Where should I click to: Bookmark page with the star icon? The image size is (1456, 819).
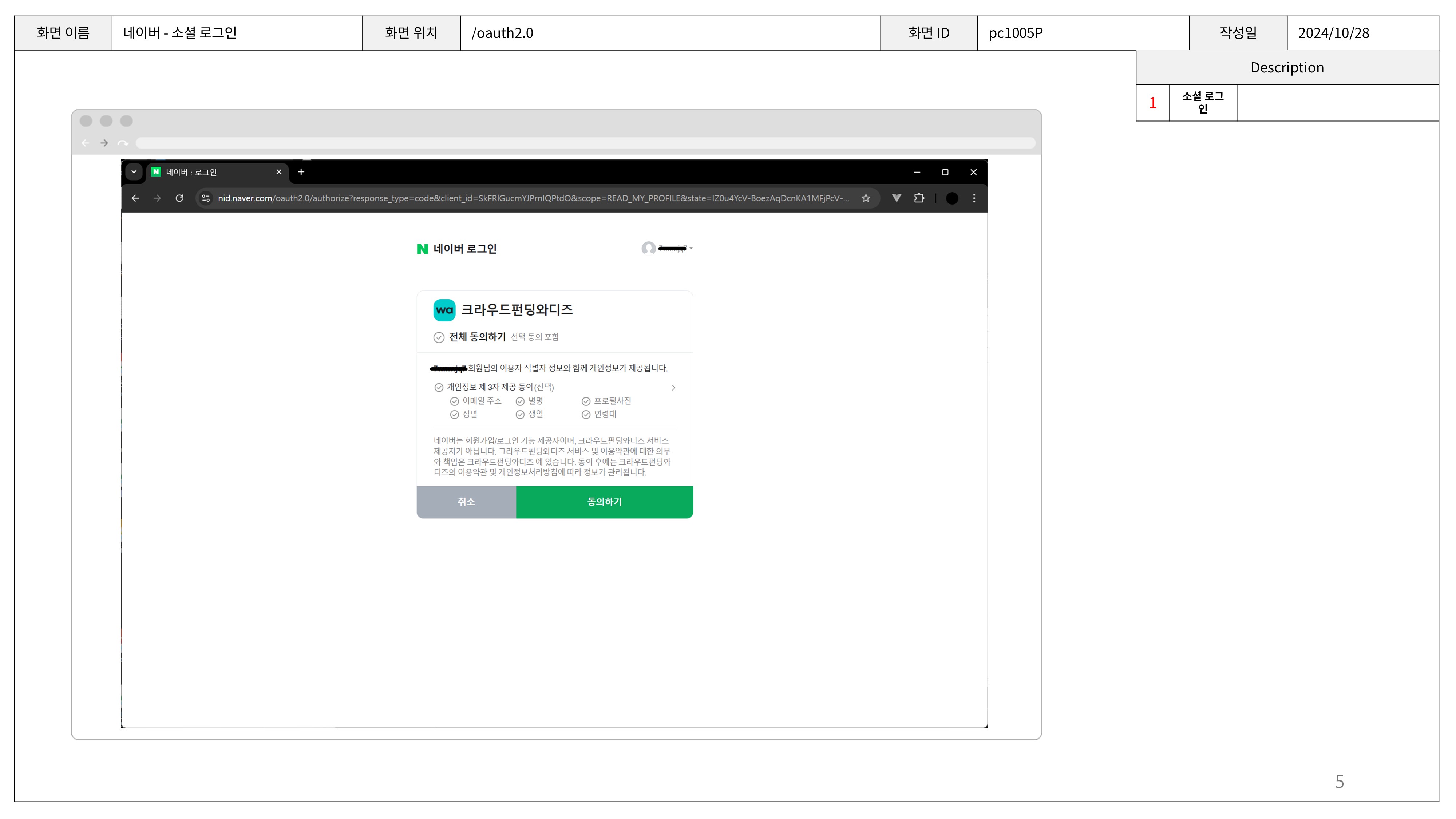click(x=865, y=198)
